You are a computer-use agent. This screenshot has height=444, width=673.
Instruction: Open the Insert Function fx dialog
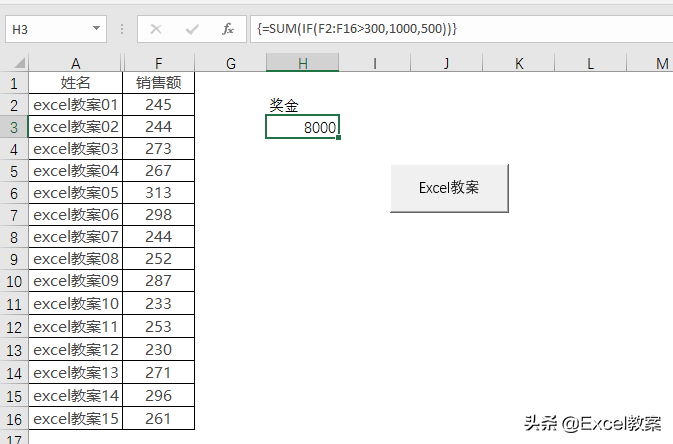click(227, 29)
